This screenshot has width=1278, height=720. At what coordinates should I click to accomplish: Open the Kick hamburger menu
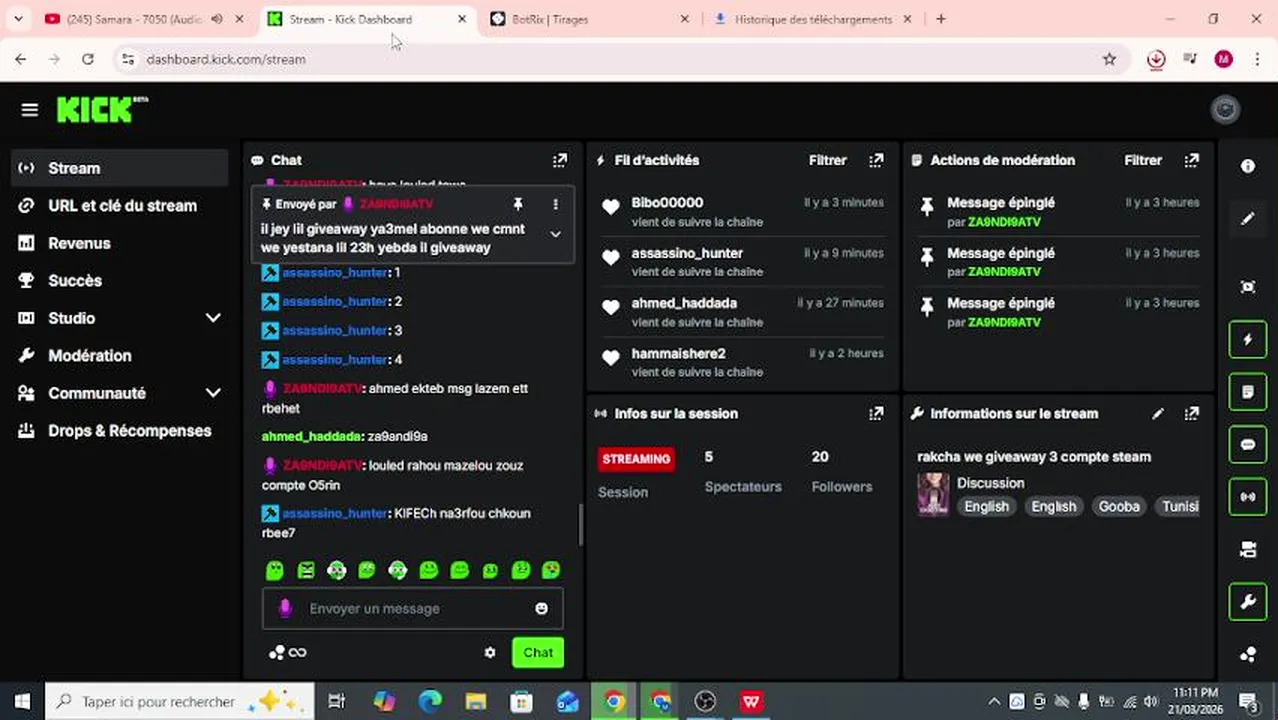tap(29, 110)
